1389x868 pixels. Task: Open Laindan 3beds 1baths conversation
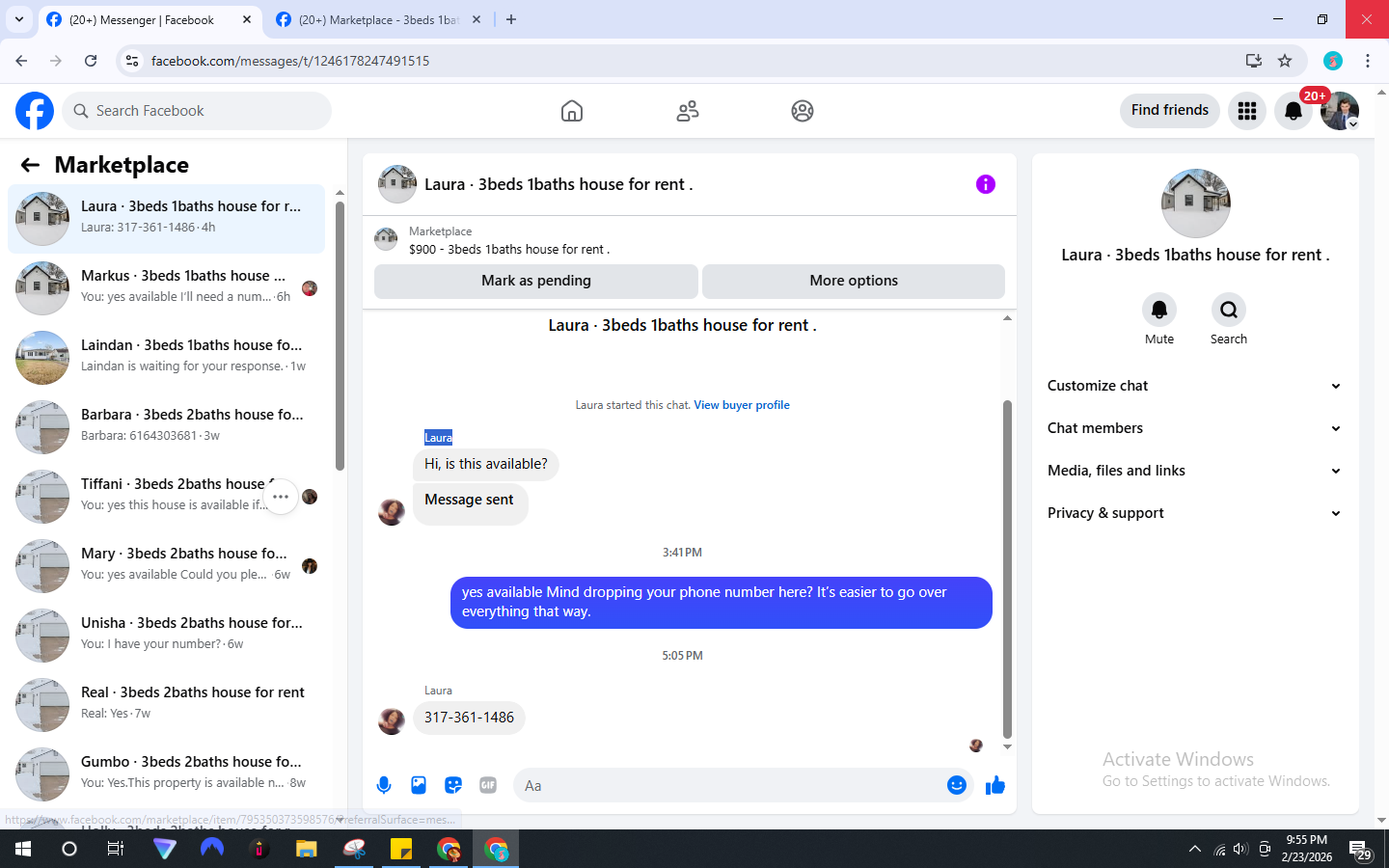167,358
